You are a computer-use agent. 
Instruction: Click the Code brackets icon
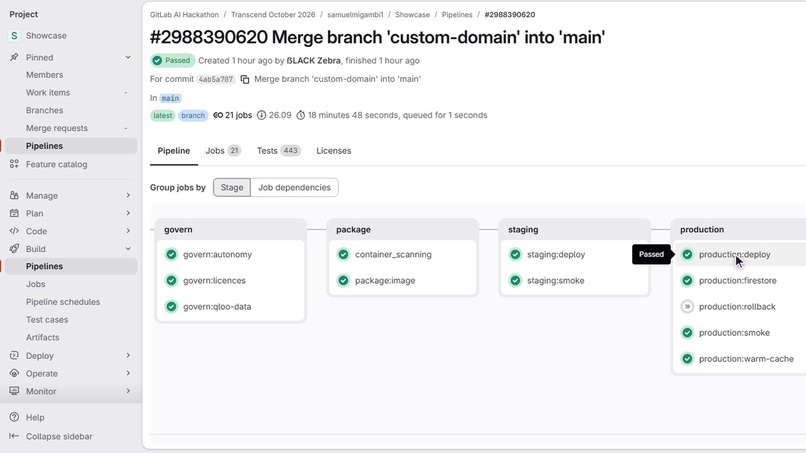click(x=14, y=231)
